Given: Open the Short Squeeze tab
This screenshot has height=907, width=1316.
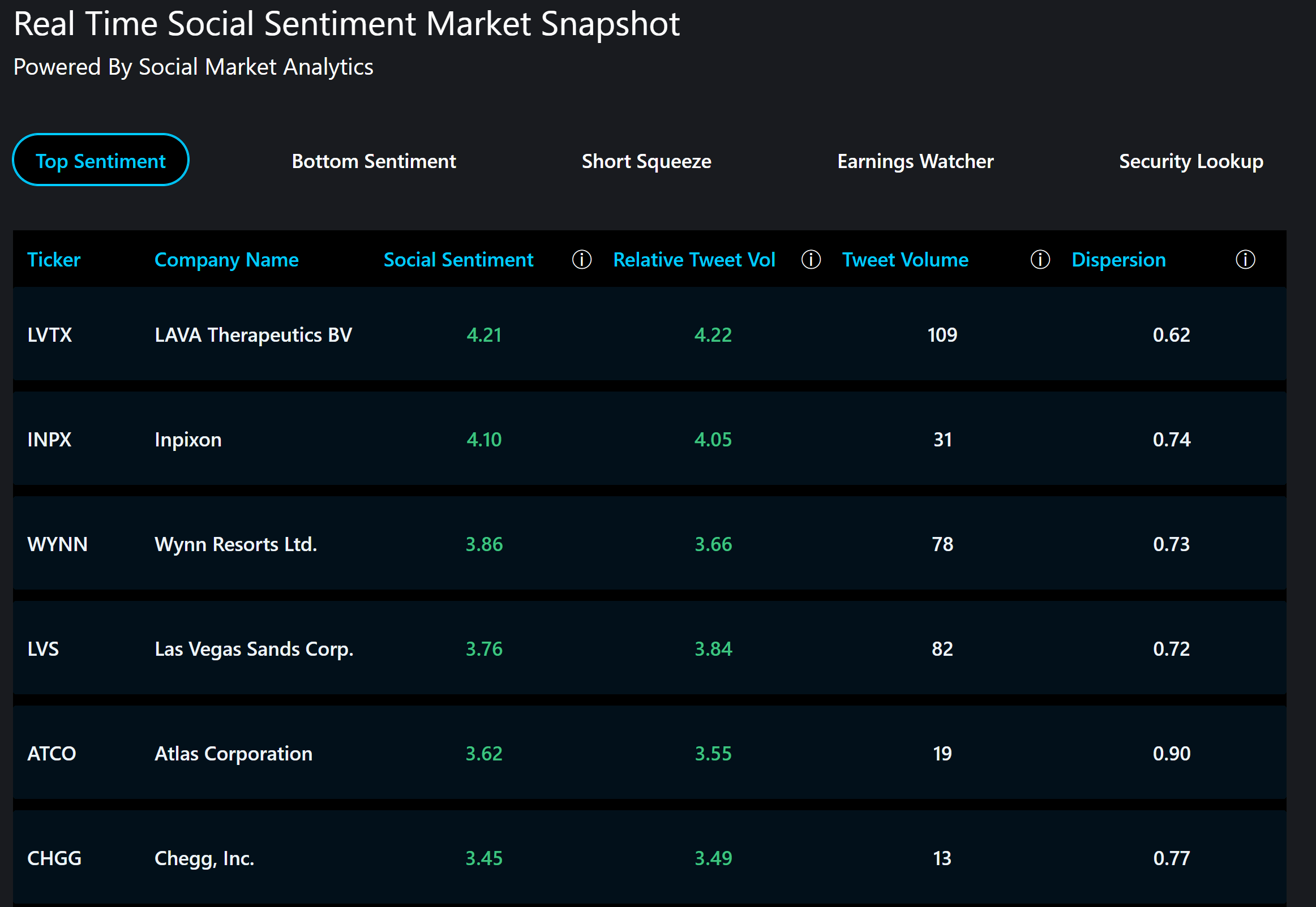Looking at the screenshot, I should click(646, 161).
